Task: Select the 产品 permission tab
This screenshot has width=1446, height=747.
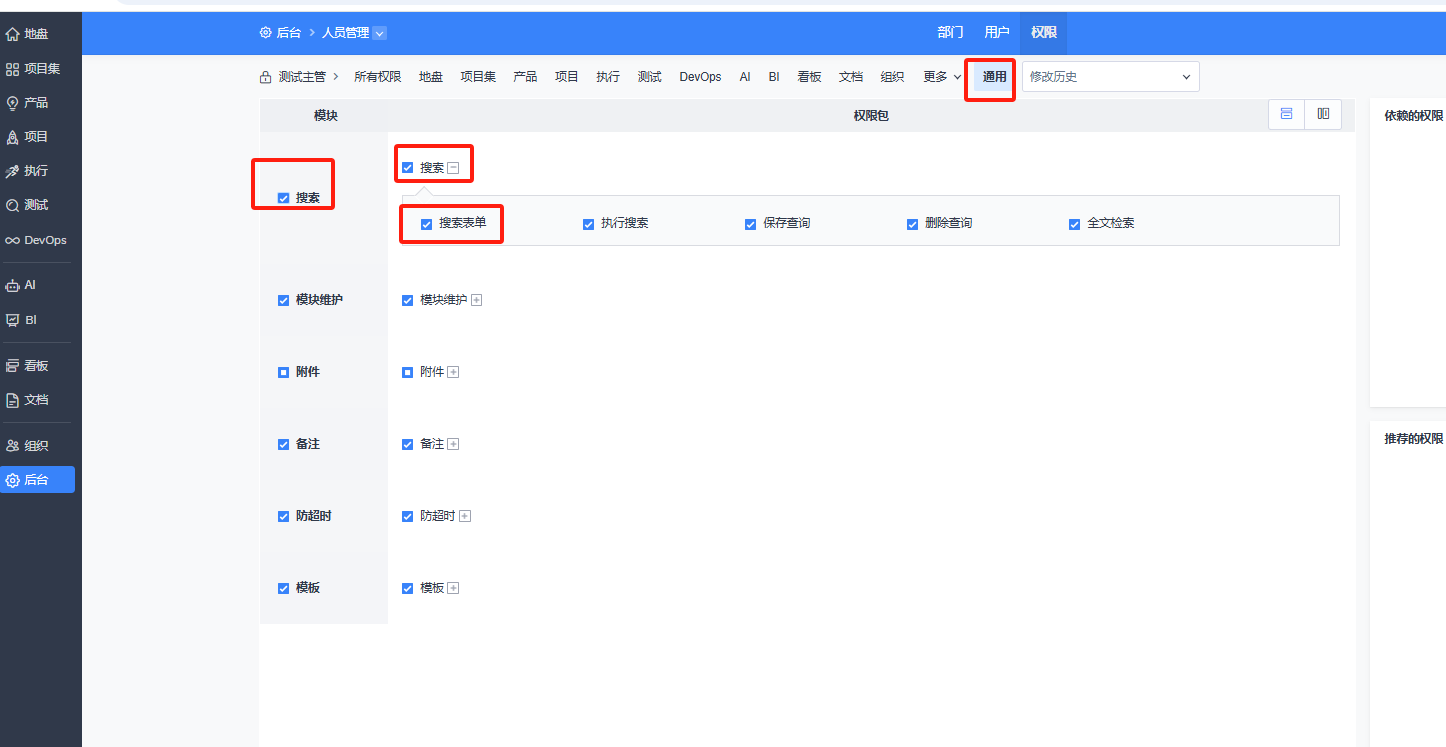Action: point(525,77)
